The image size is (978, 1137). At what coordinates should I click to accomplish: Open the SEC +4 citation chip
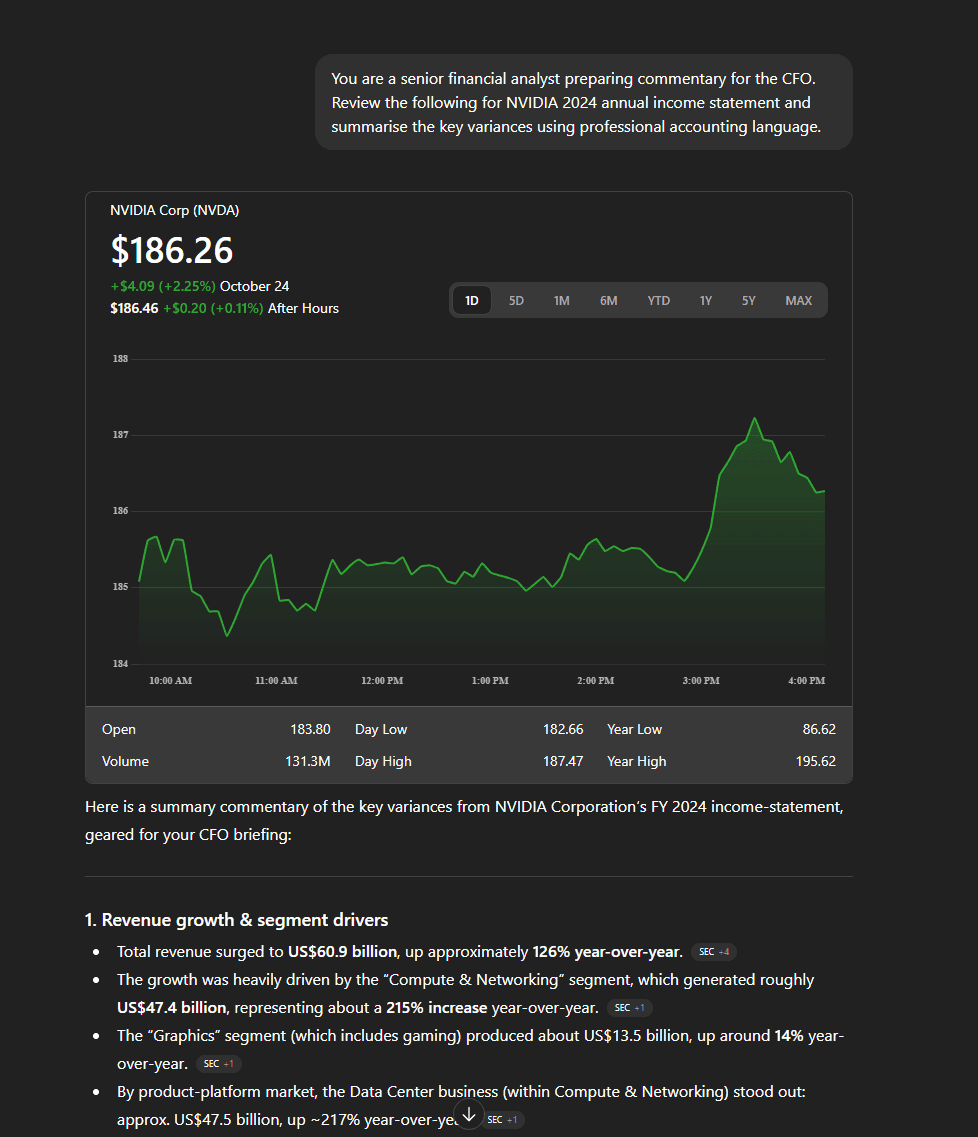(714, 952)
